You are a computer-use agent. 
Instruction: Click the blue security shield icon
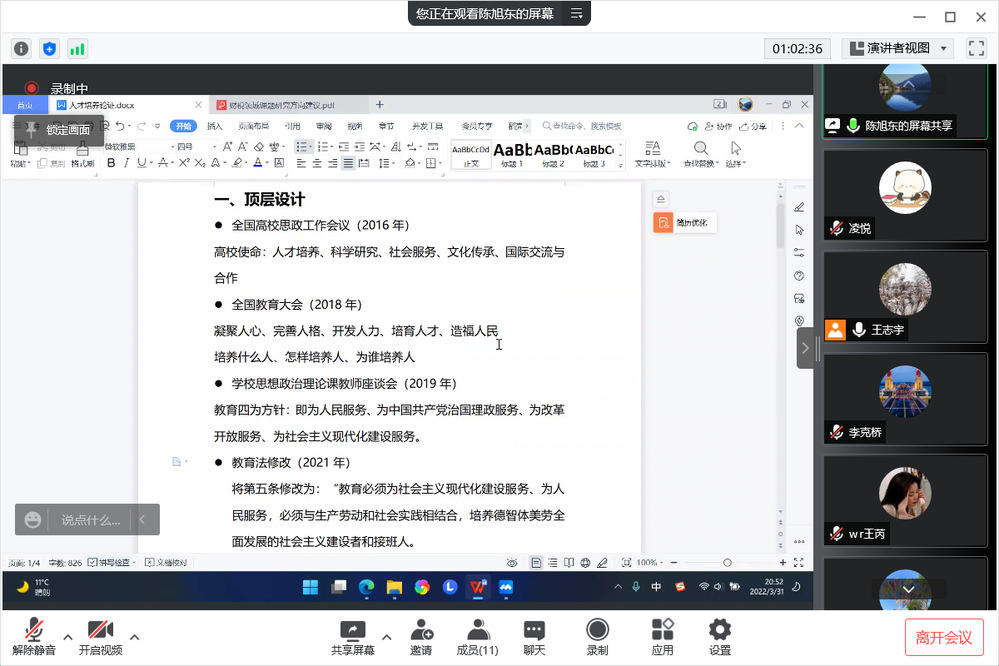49,48
